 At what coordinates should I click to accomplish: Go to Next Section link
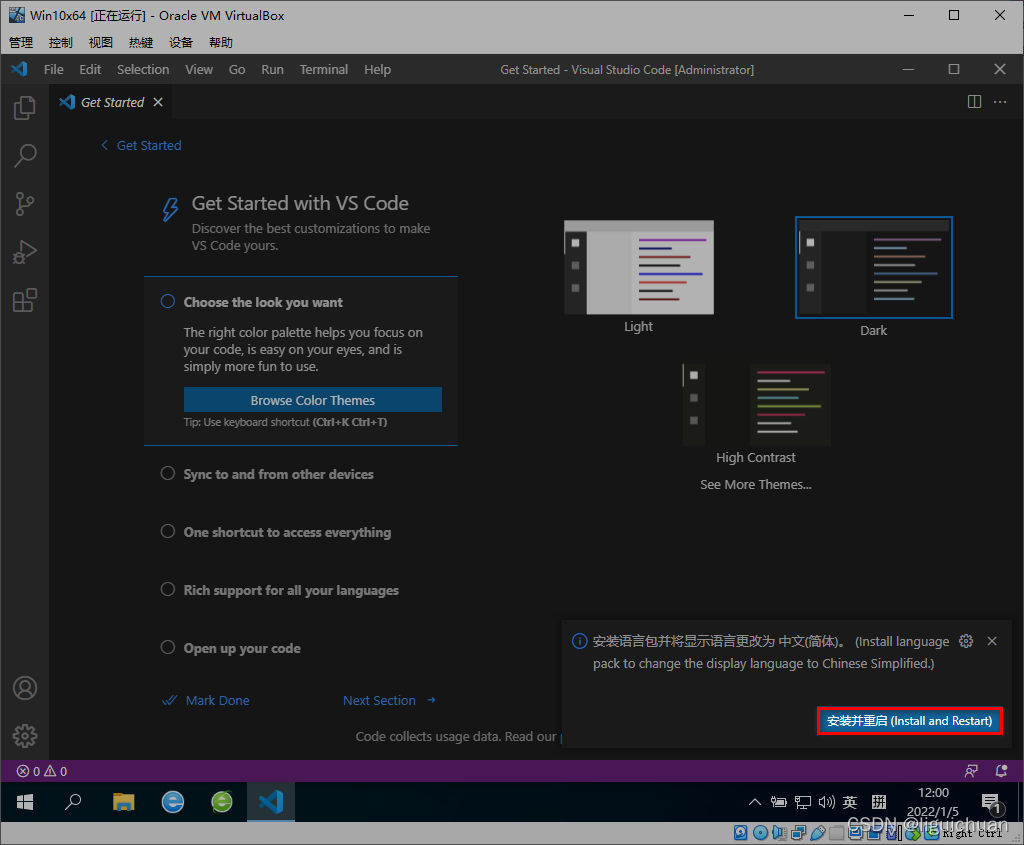tap(389, 700)
